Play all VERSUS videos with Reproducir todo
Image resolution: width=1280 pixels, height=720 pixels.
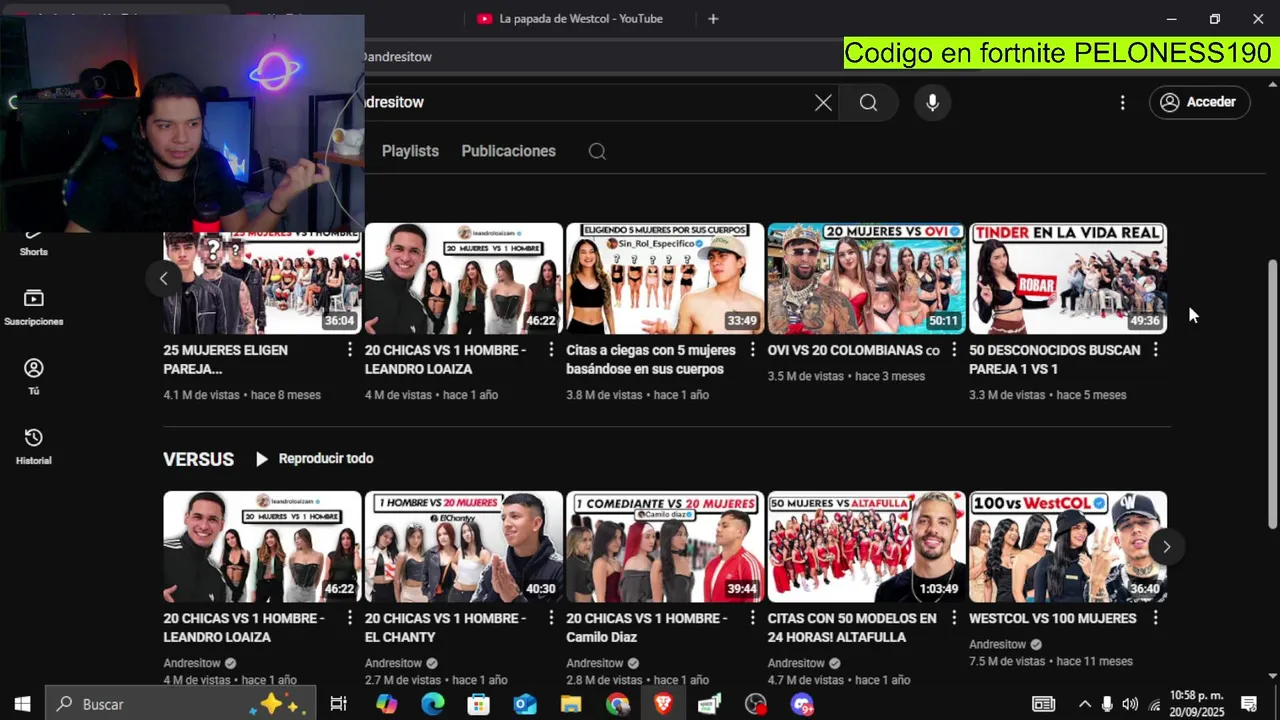point(314,459)
